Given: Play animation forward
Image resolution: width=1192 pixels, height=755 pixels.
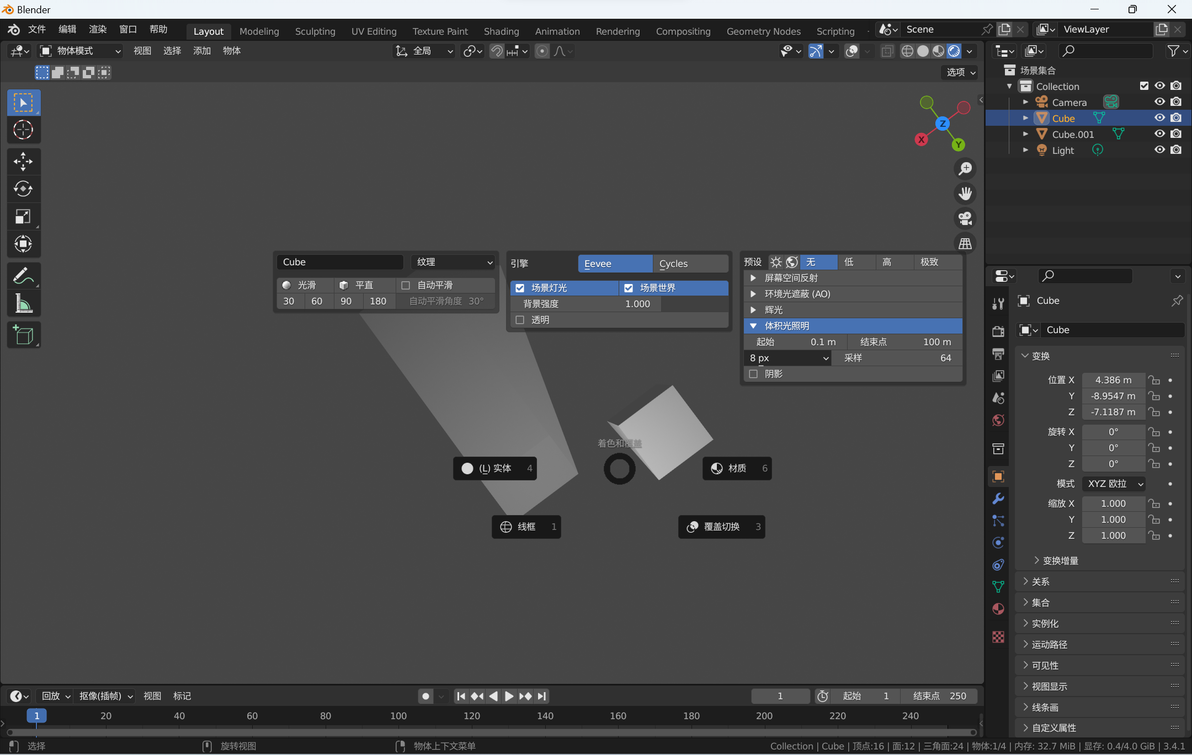Looking at the screenshot, I should 509,696.
